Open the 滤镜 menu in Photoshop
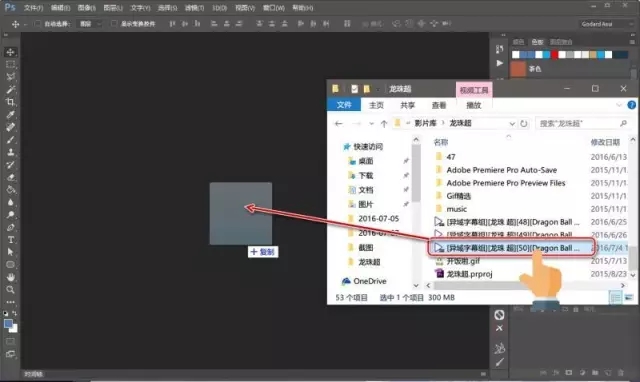 194,8
